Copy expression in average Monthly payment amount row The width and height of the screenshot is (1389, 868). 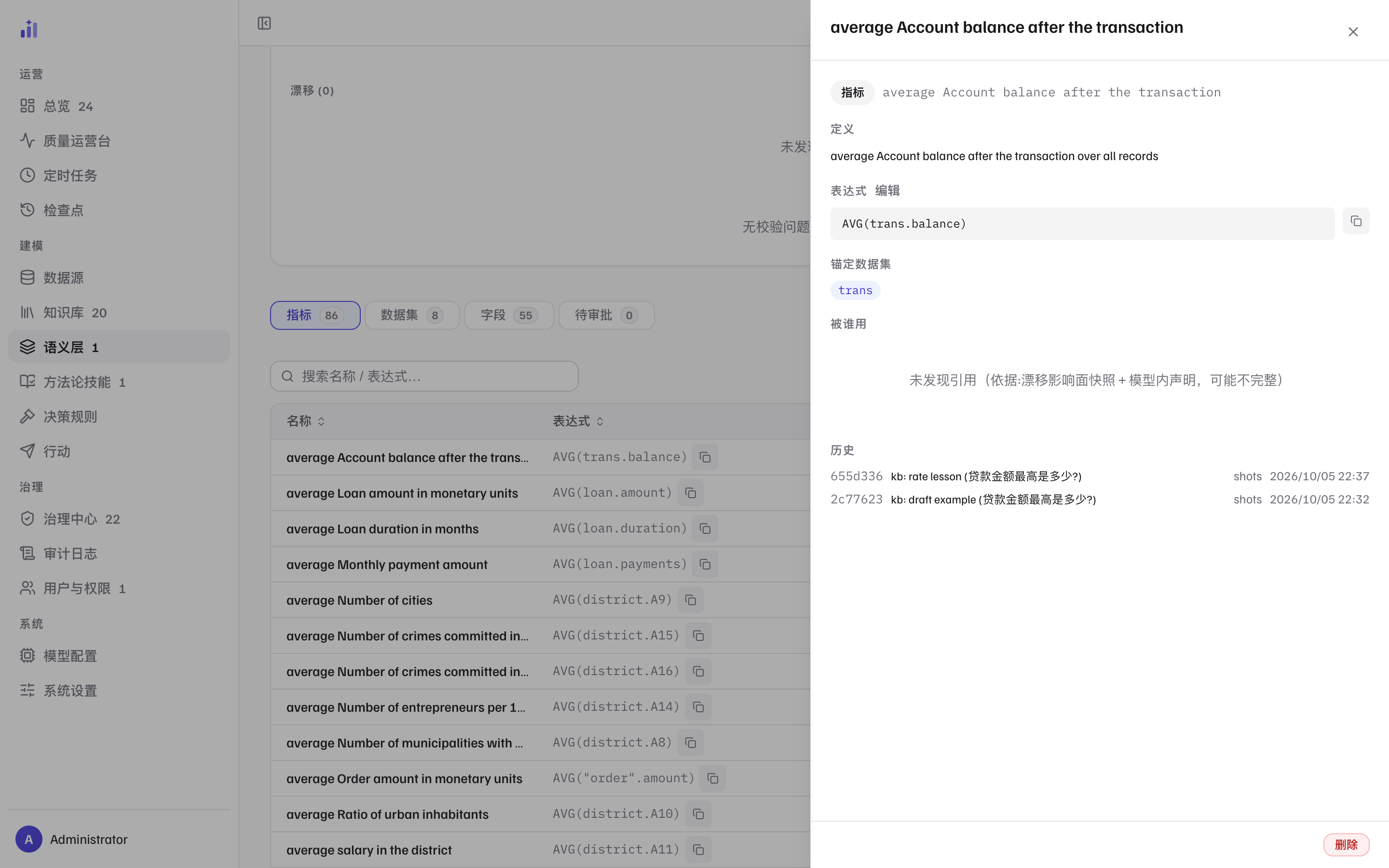[x=705, y=564]
